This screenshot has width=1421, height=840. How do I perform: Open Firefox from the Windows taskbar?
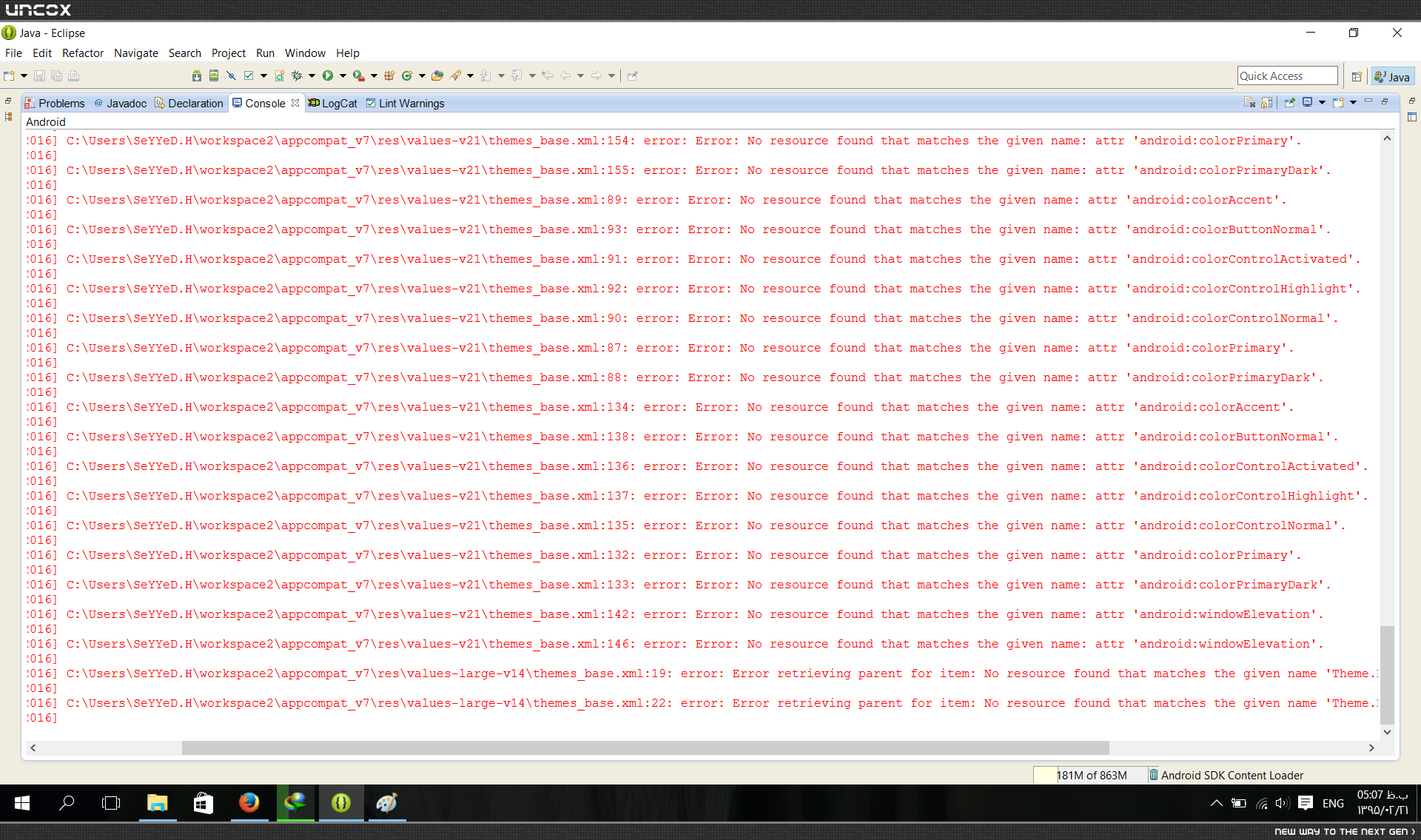coord(249,803)
